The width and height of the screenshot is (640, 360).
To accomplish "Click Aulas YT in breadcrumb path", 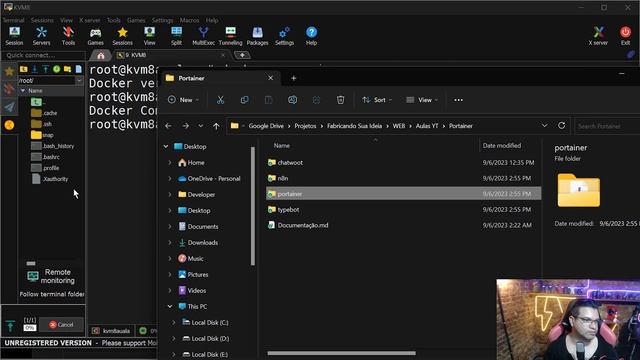I will click(x=427, y=126).
